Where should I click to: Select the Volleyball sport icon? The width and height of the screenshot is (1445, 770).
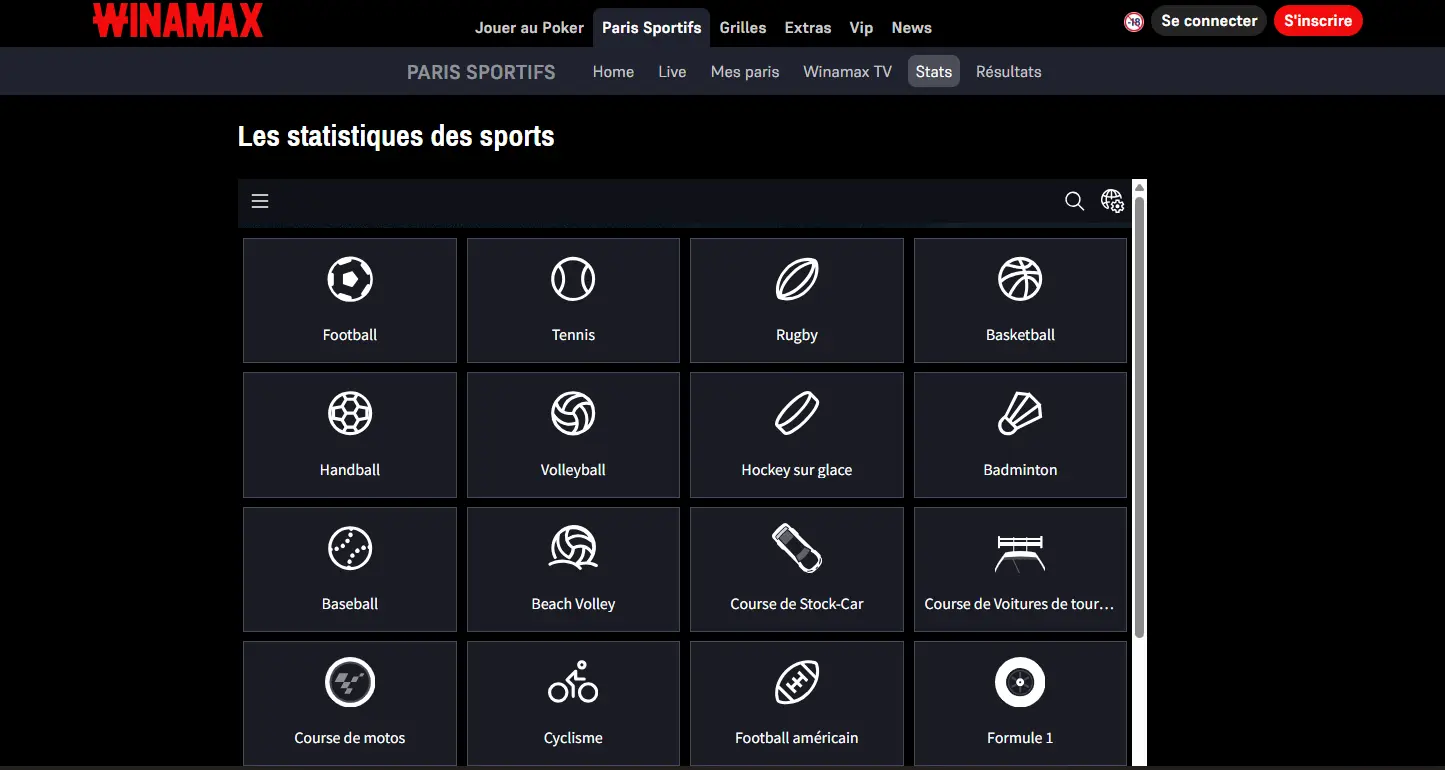coord(572,435)
